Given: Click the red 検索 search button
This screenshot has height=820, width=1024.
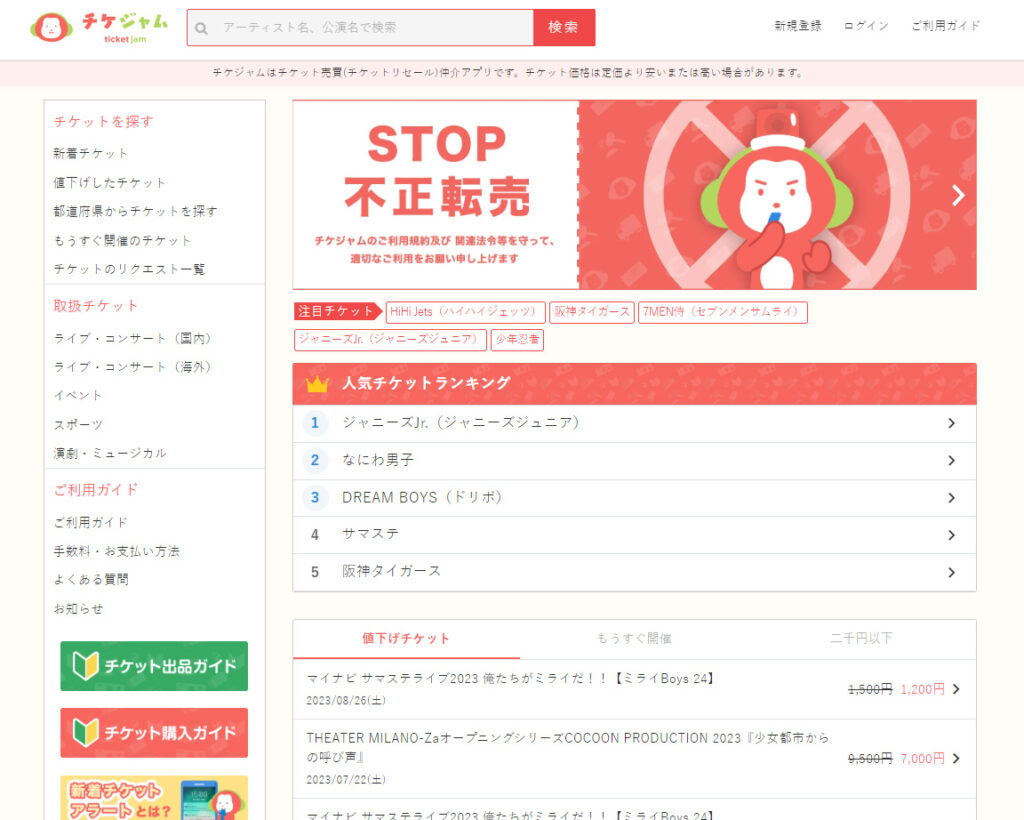Looking at the screenshot, I should pos(564,27).
